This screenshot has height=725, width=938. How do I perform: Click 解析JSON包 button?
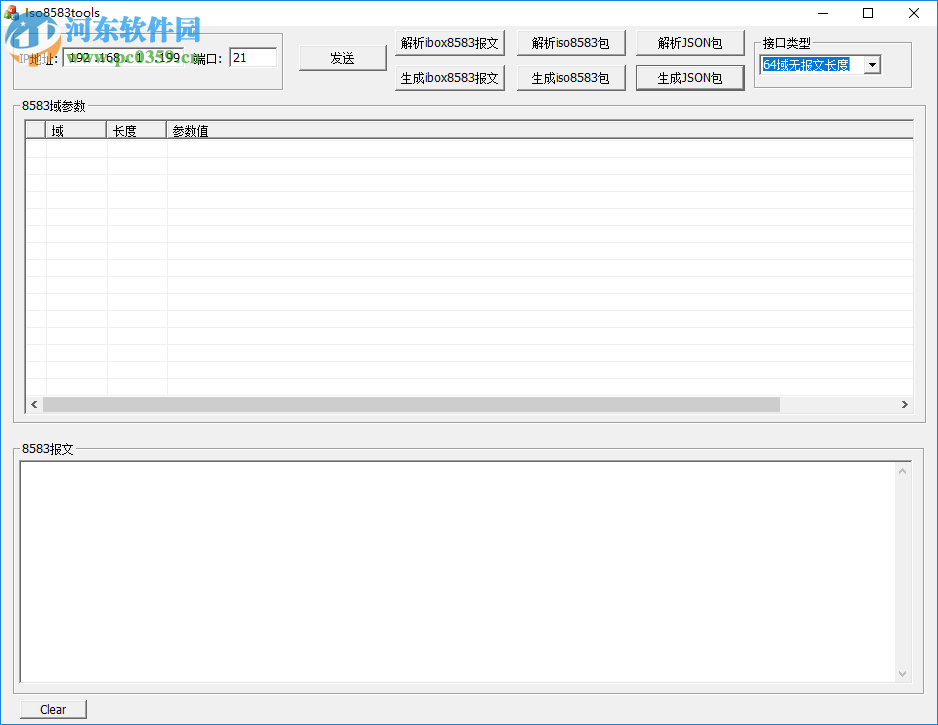689,42
